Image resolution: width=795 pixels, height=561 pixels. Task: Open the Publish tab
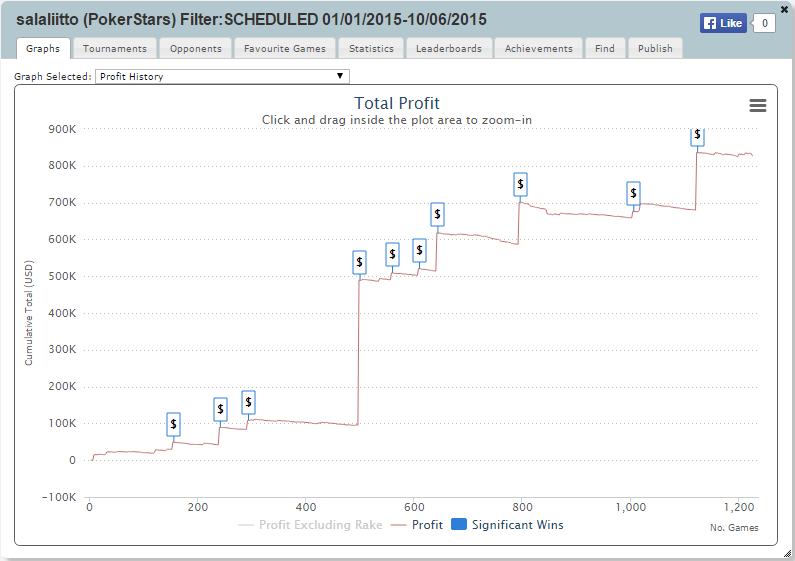[x=655, y=49]
